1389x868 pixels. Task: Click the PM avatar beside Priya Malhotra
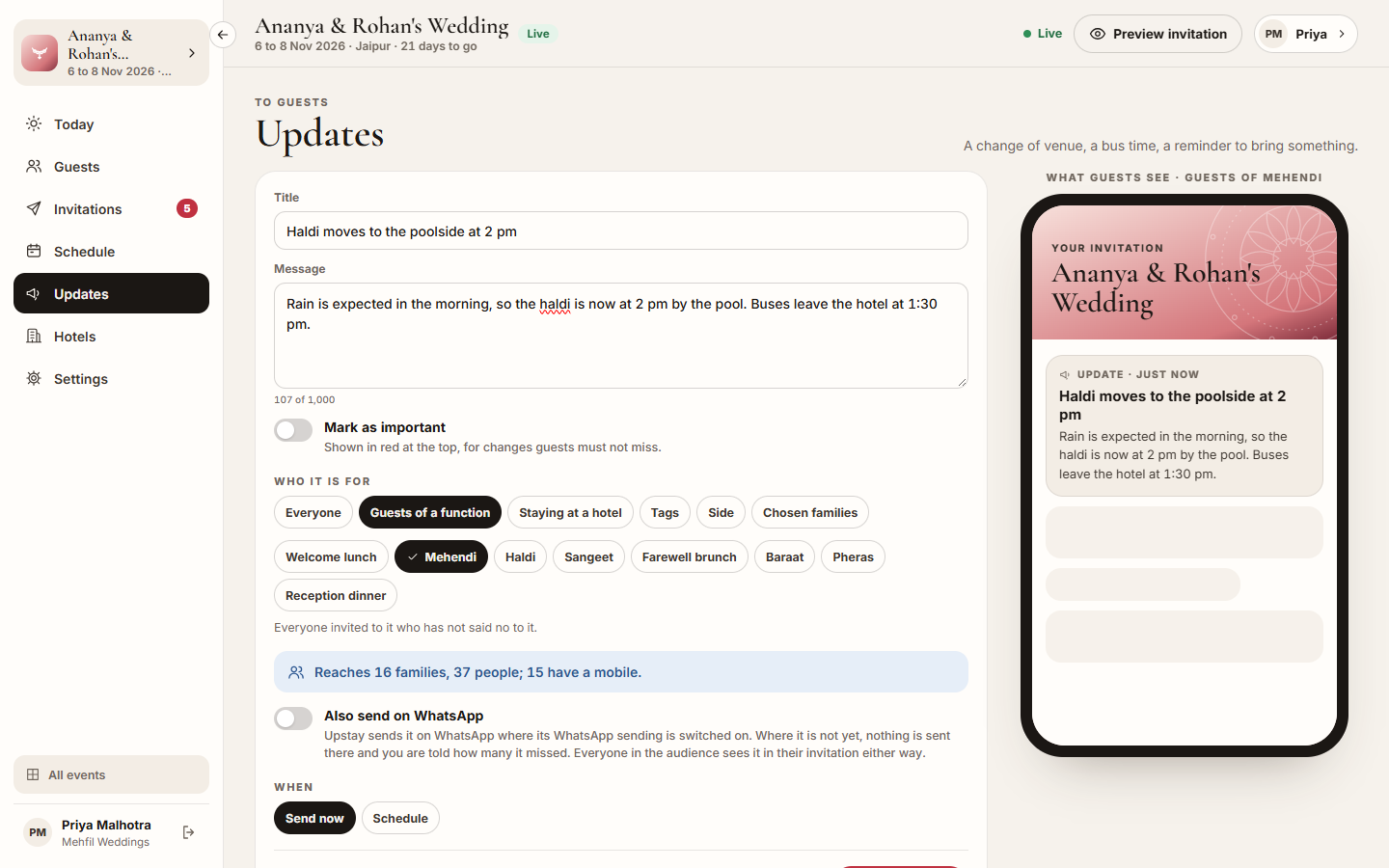(x=38, y=832)
